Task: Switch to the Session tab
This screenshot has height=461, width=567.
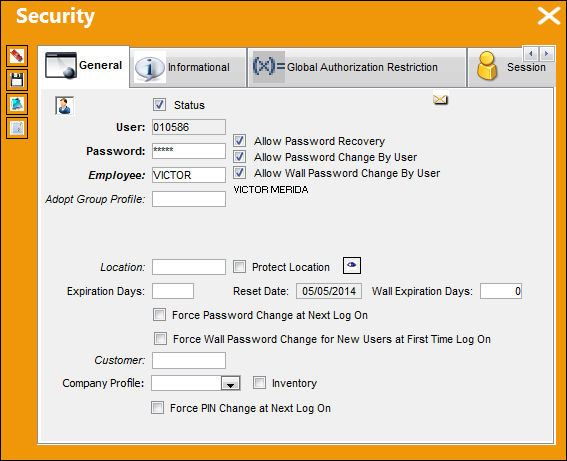Action: (x=511, y=67)
